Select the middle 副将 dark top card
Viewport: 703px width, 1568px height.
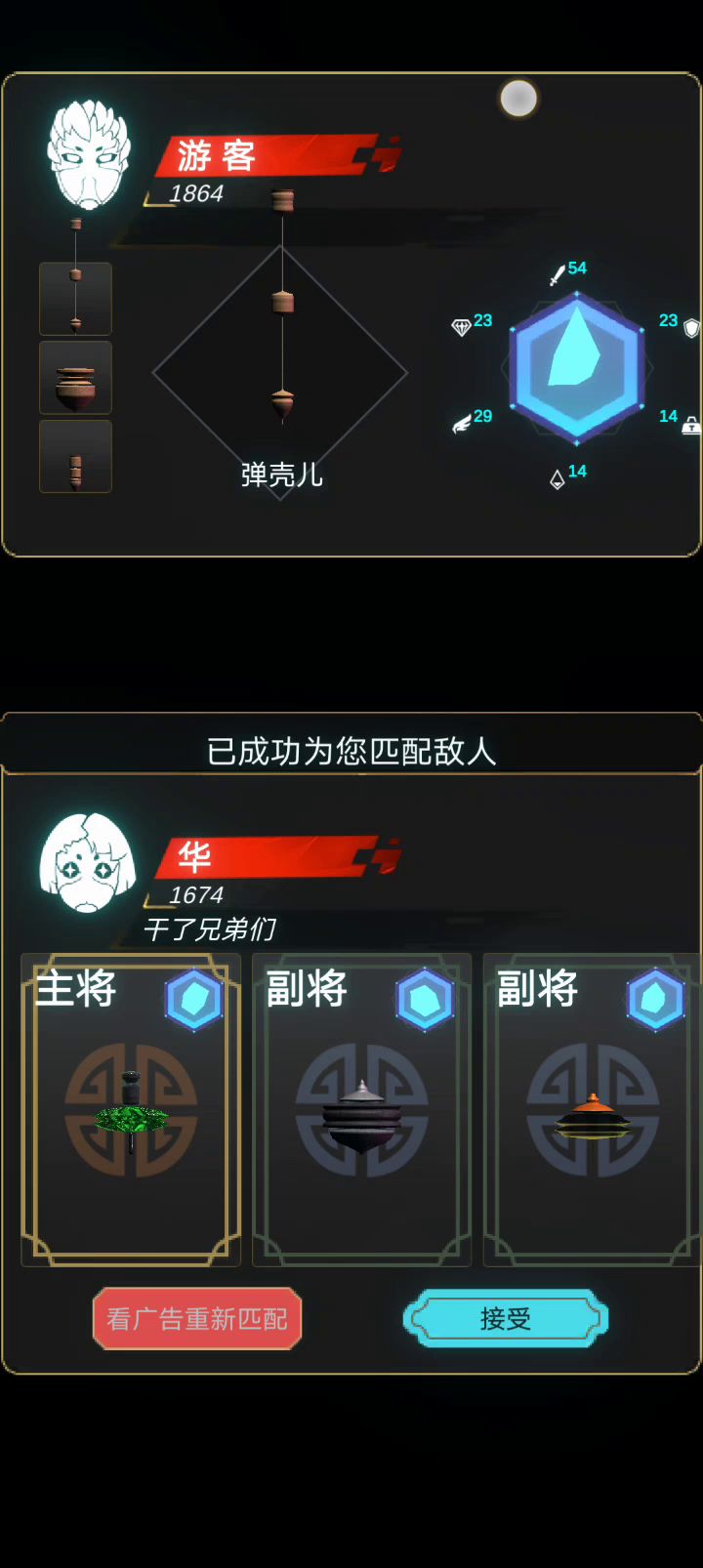click(361, 1110)
